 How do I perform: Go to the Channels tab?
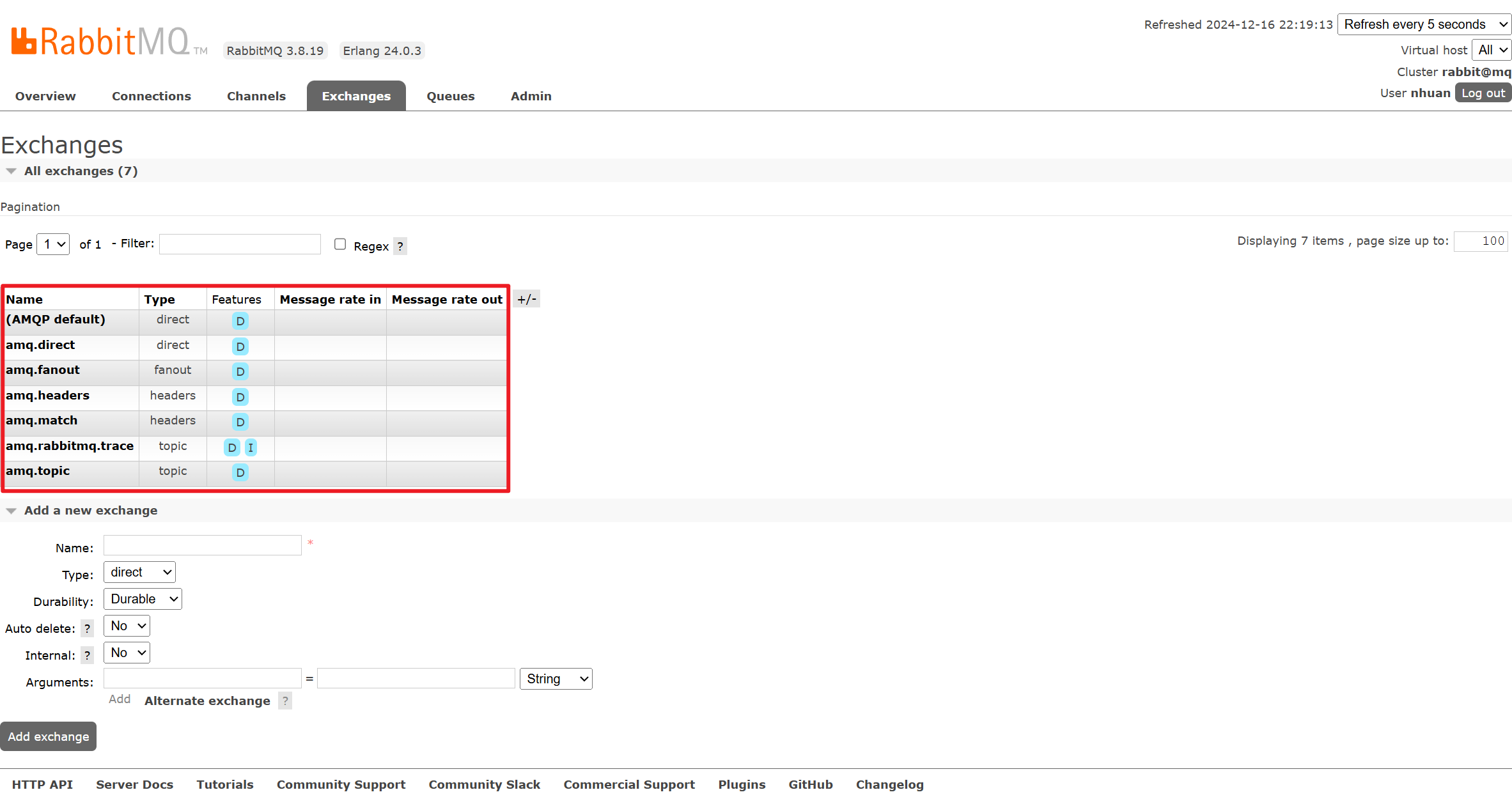pyautogui.click(x=256, y=96)
